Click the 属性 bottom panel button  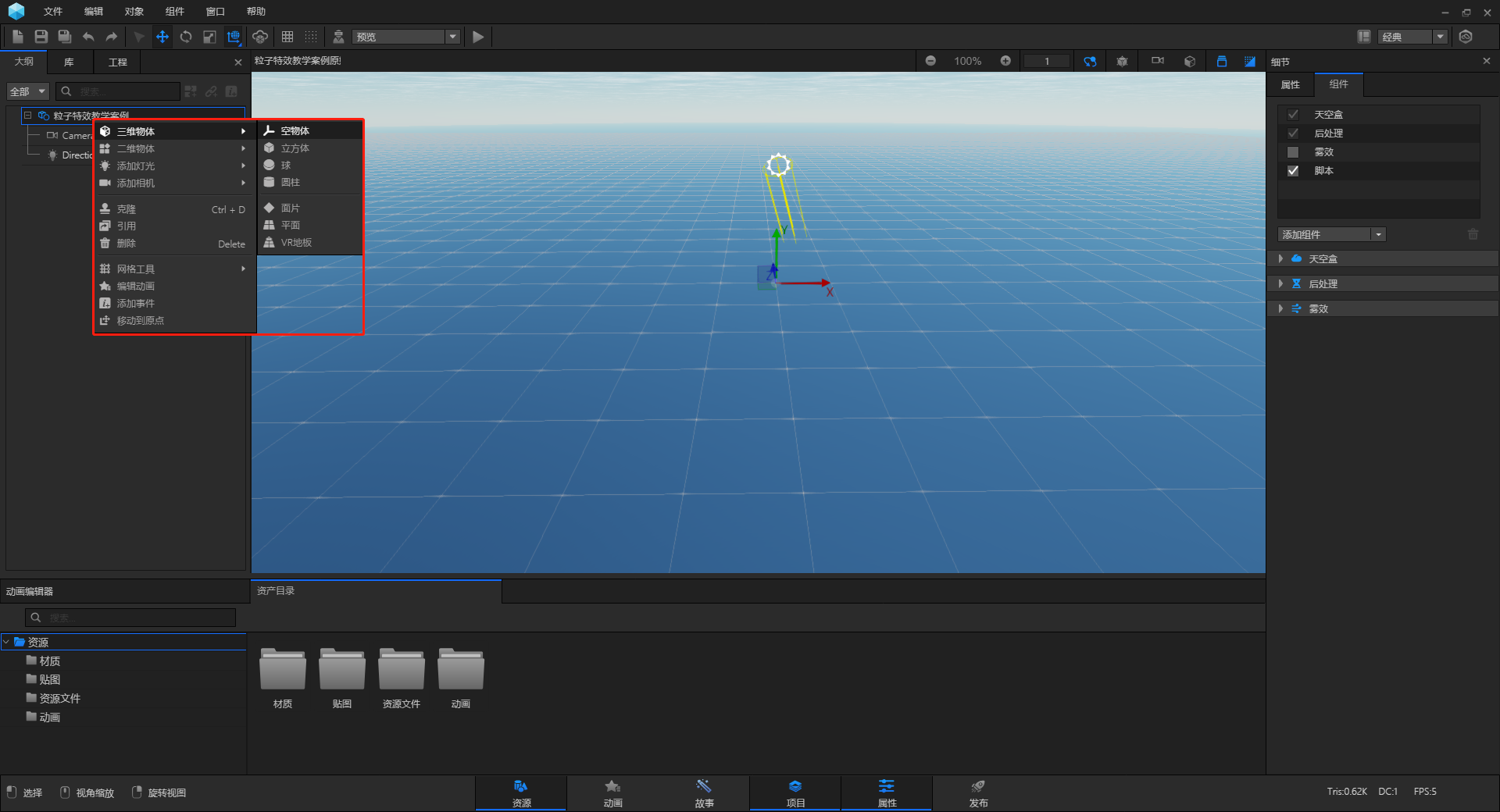tap(887, 793)
